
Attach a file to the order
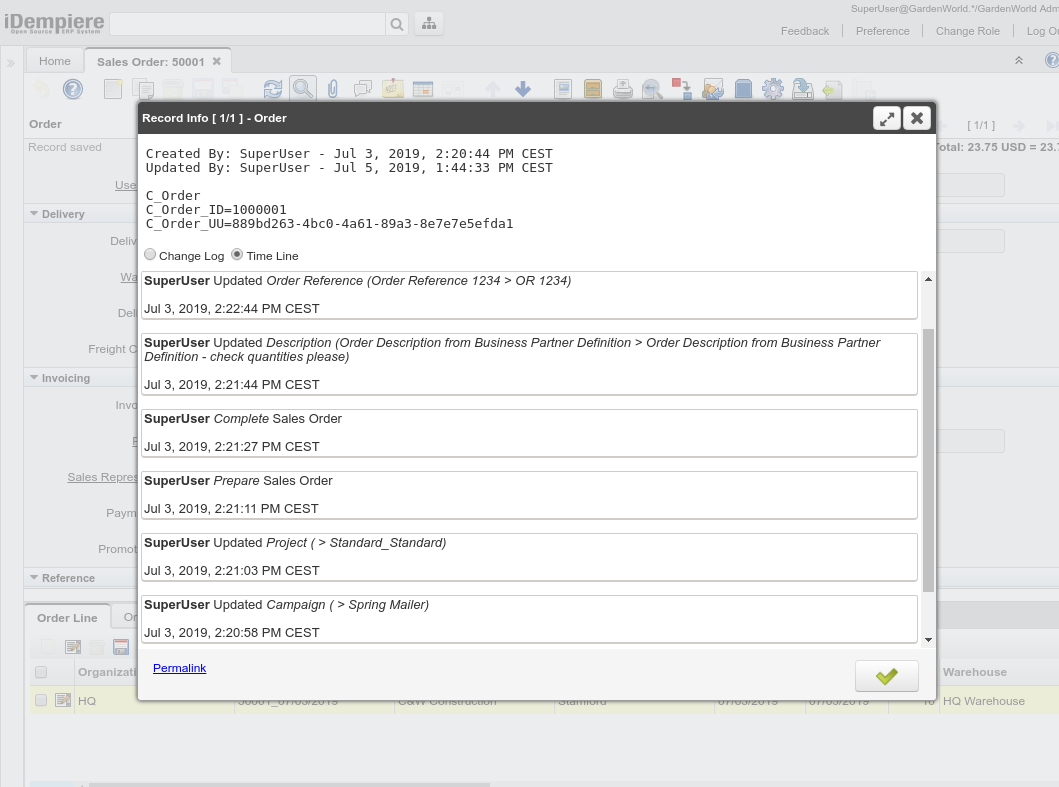(332, 89)
